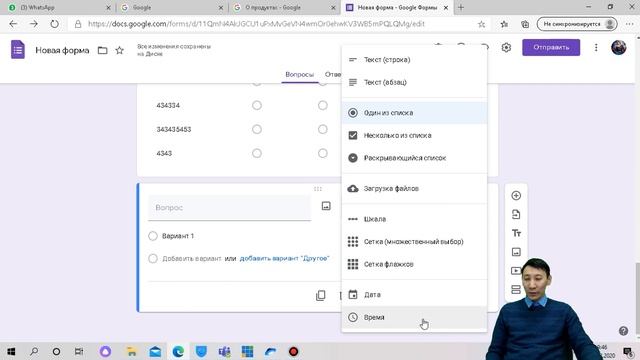Add title and description (Tт) icon

tap(516, 233)
